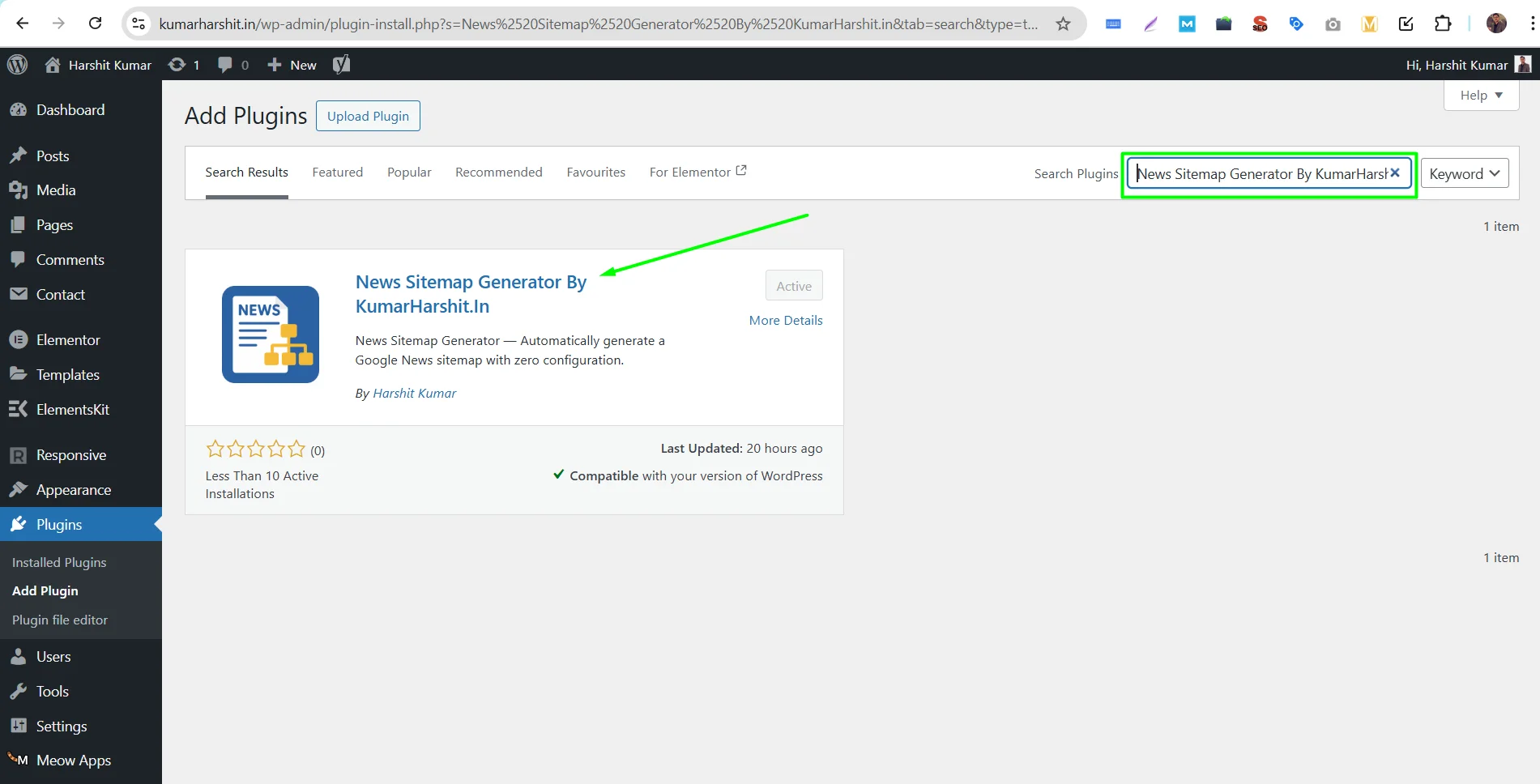The image size is (1540, 784).
Task: Open the News Sitemap Generator plugin title
Action: (x=471, y=294)
